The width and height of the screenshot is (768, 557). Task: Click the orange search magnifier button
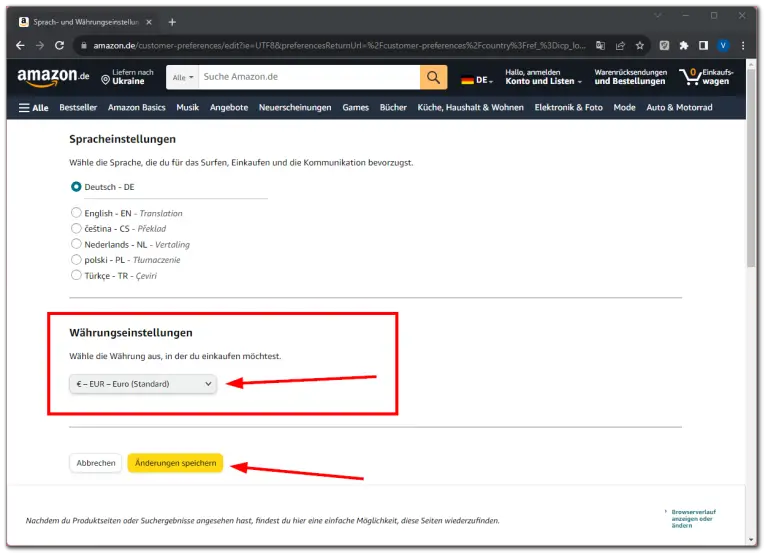click(x=433, y=77)
